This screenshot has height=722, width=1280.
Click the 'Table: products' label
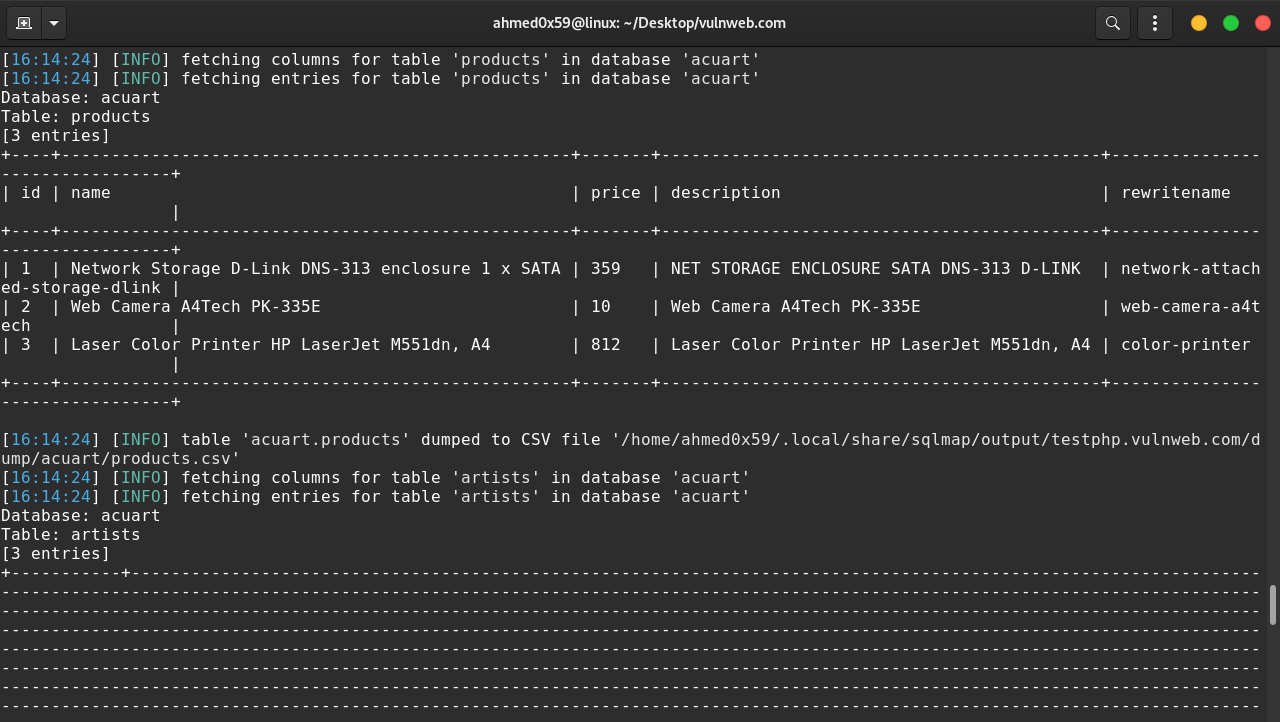(76, 116)
